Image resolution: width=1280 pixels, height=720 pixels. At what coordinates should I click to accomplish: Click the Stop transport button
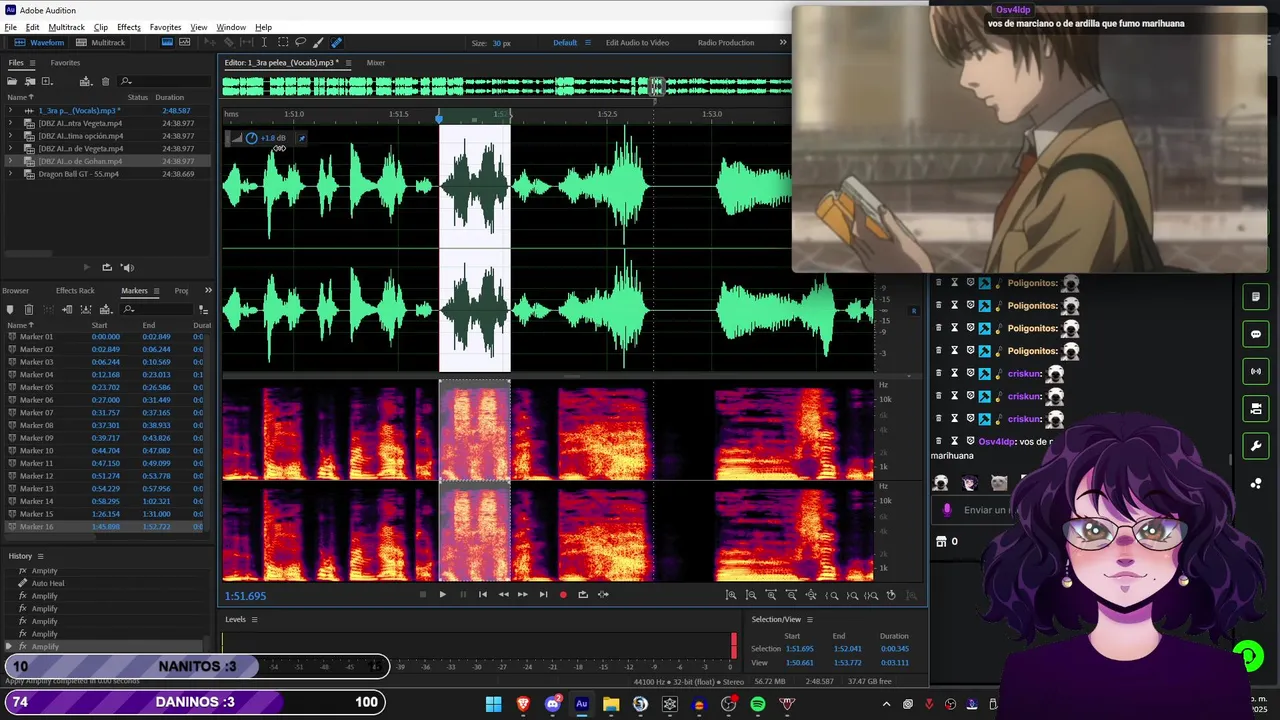[422, 595]
